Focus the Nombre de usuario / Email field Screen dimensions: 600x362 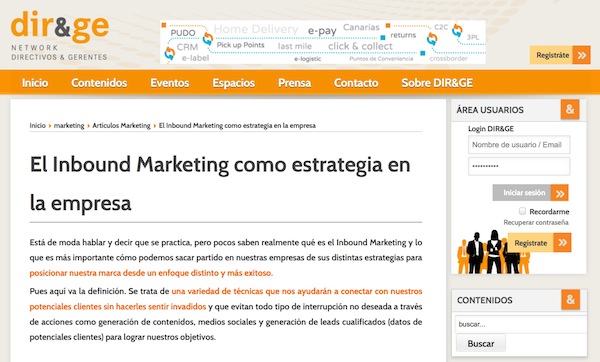click(519, 145)
